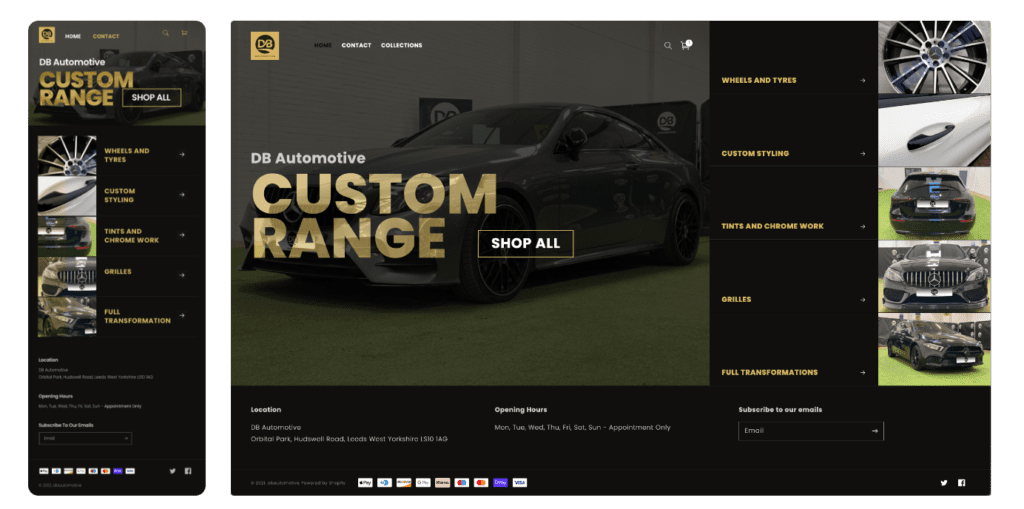Click the DB logo in desktop header

(x=264, y=46)
